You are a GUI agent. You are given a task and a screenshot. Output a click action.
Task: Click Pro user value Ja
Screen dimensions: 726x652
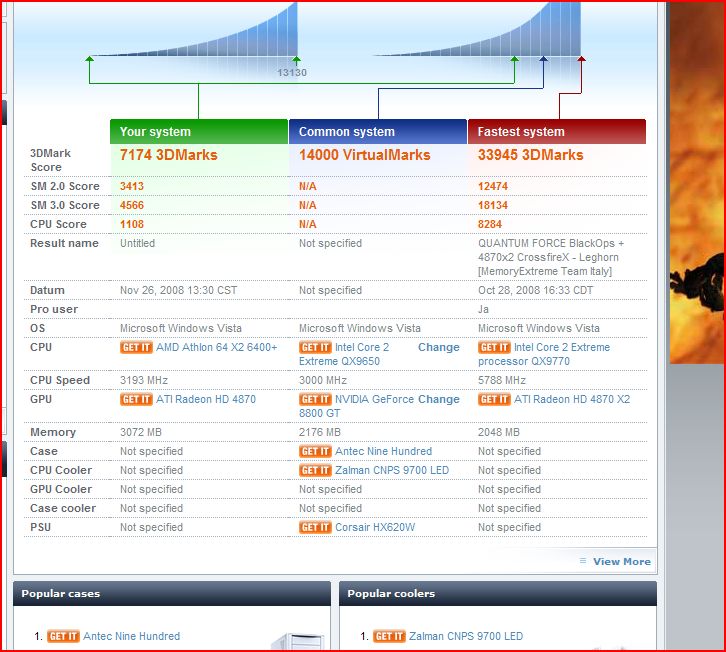coord(483,309)
